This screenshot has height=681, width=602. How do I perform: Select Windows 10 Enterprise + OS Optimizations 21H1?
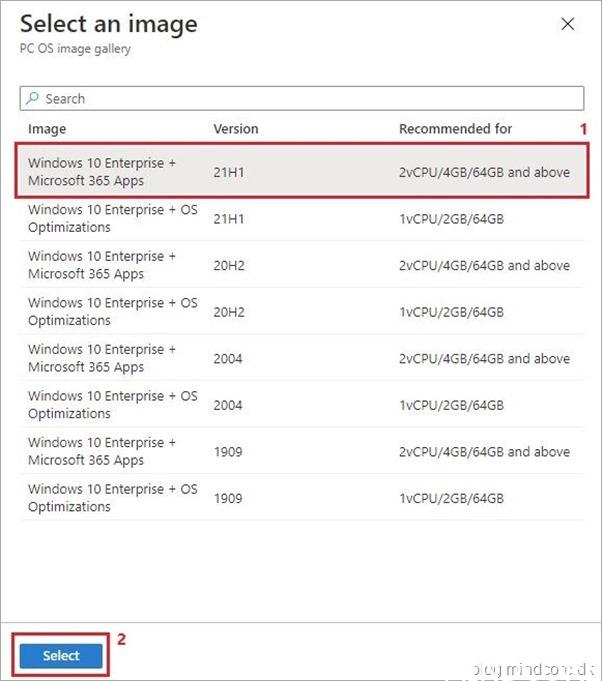coord(112,218)
